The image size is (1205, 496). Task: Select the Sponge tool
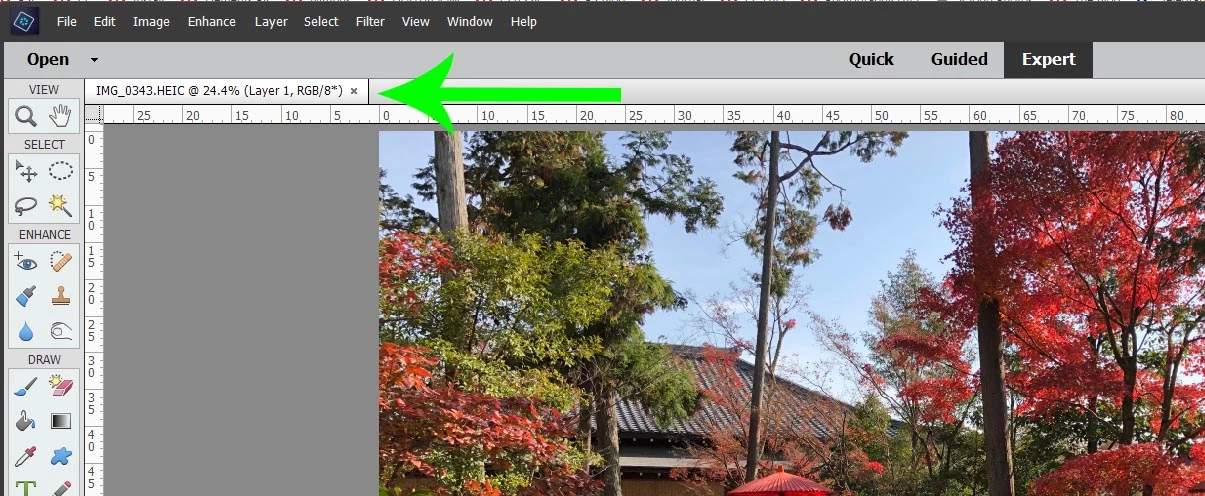tap(61, 330)
